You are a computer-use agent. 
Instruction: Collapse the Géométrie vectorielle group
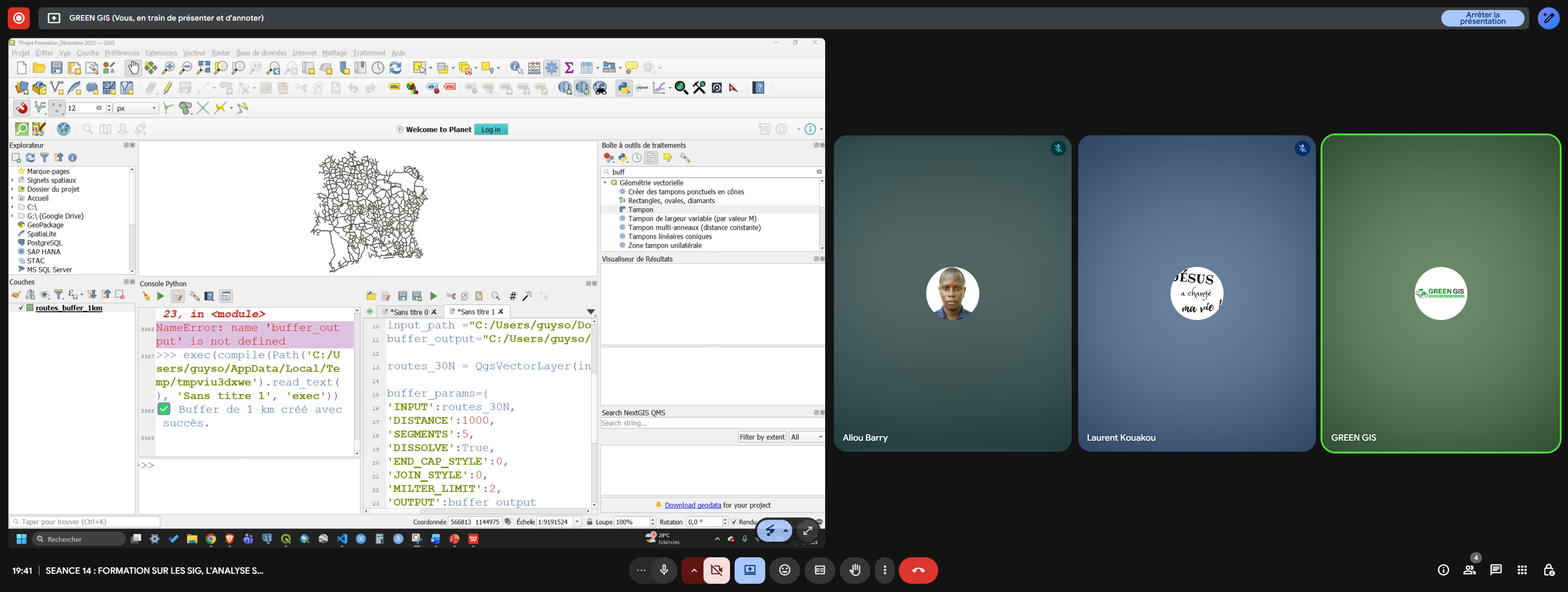[605, 182]
